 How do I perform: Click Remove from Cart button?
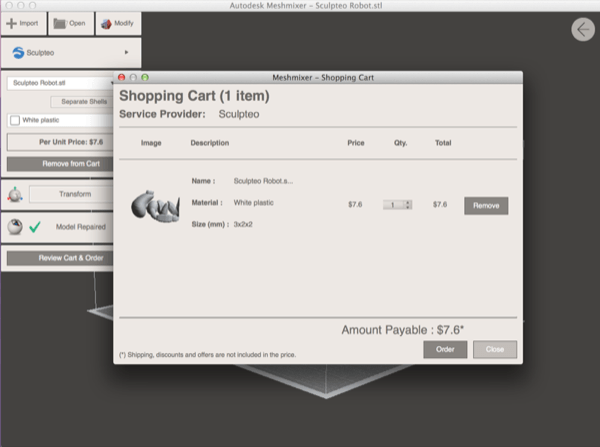[70, 163]
